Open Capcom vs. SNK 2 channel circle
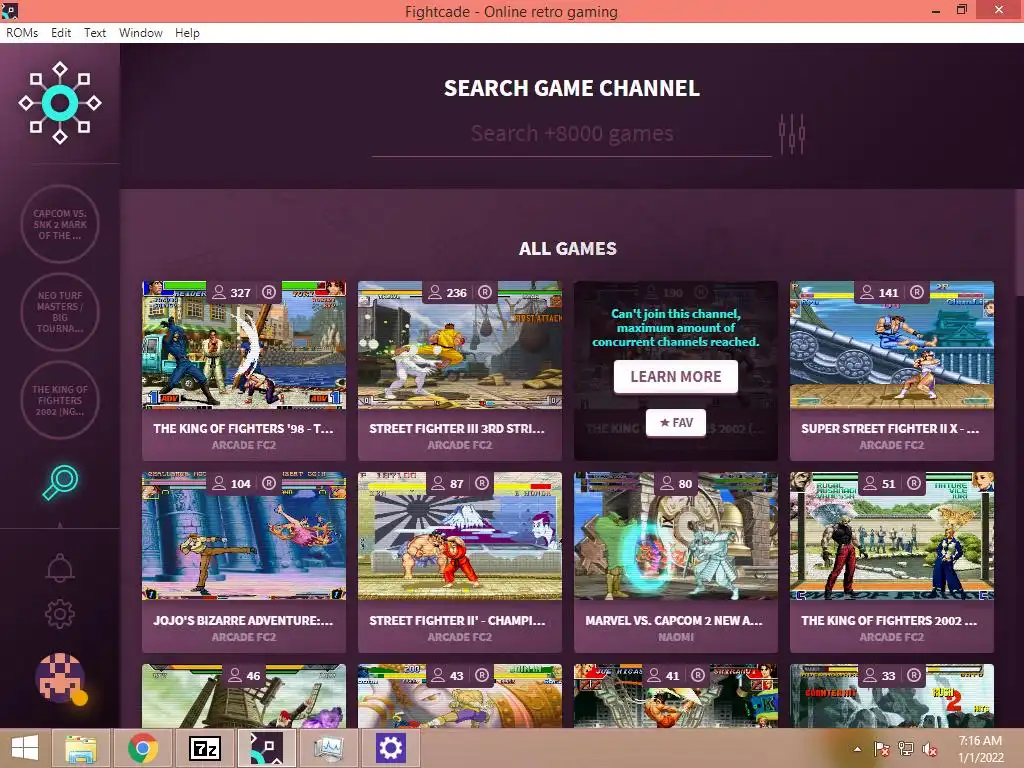Image resolution: width=1024 pixels, height=768 pixels. [x=59, y=224]
